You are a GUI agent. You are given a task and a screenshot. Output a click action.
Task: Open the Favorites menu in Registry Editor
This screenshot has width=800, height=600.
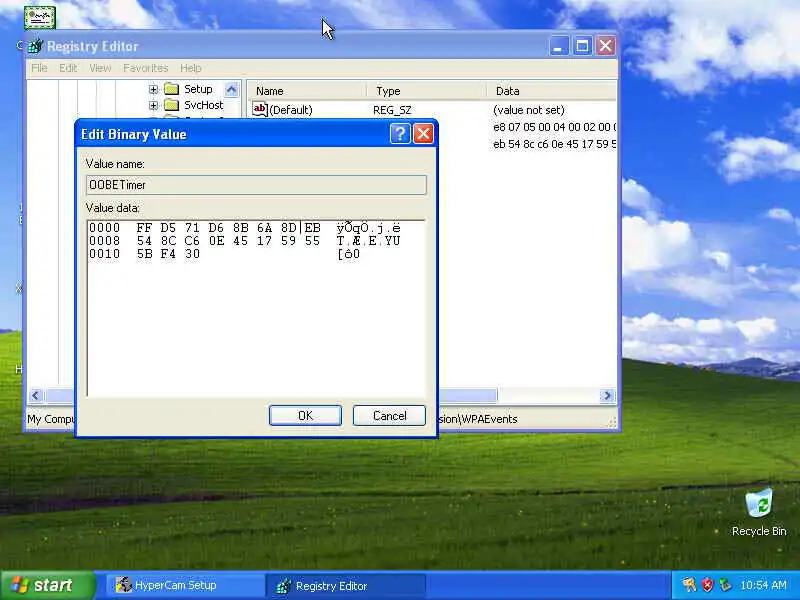click(145, 68)
